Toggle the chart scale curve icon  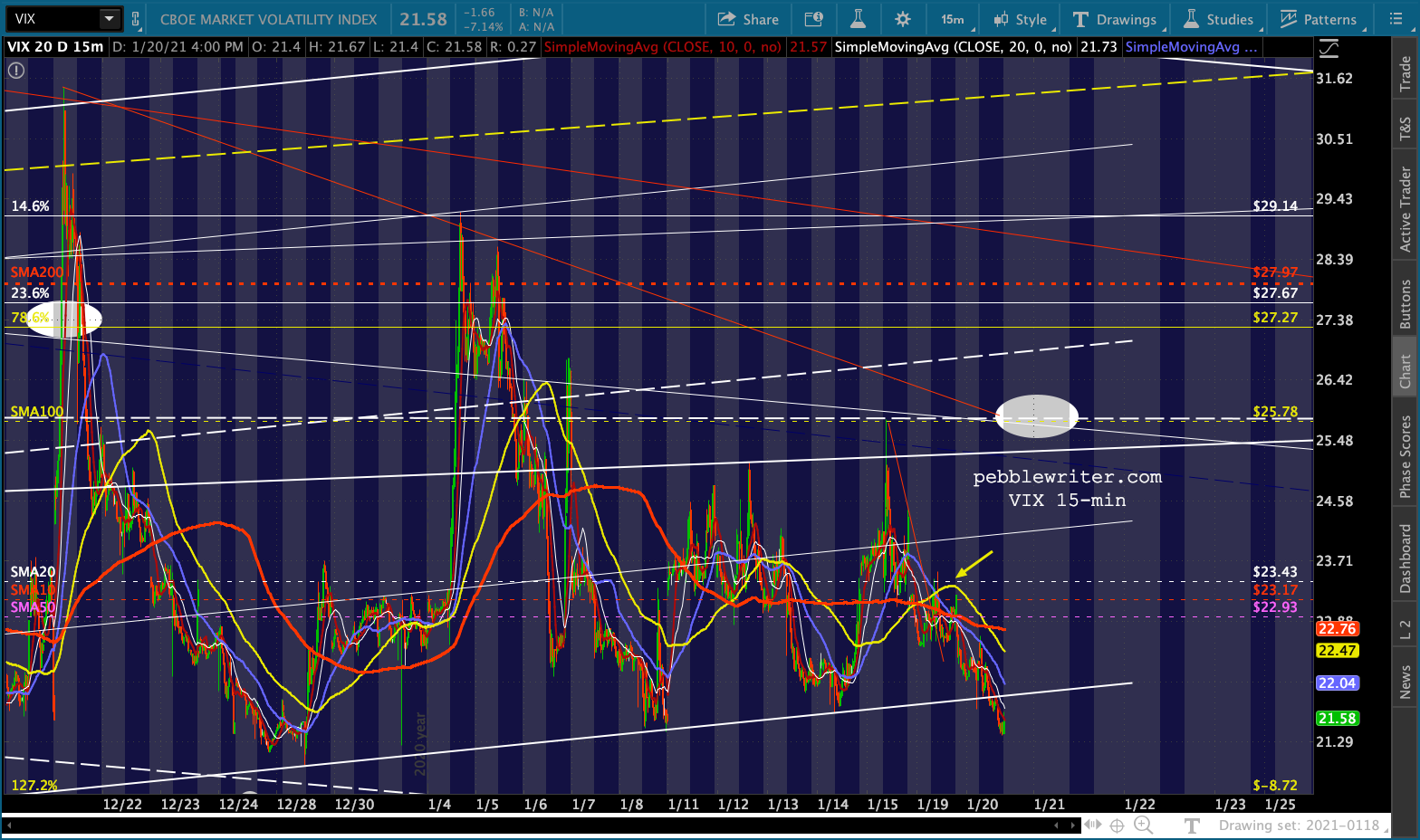[x=1328, y=48]
